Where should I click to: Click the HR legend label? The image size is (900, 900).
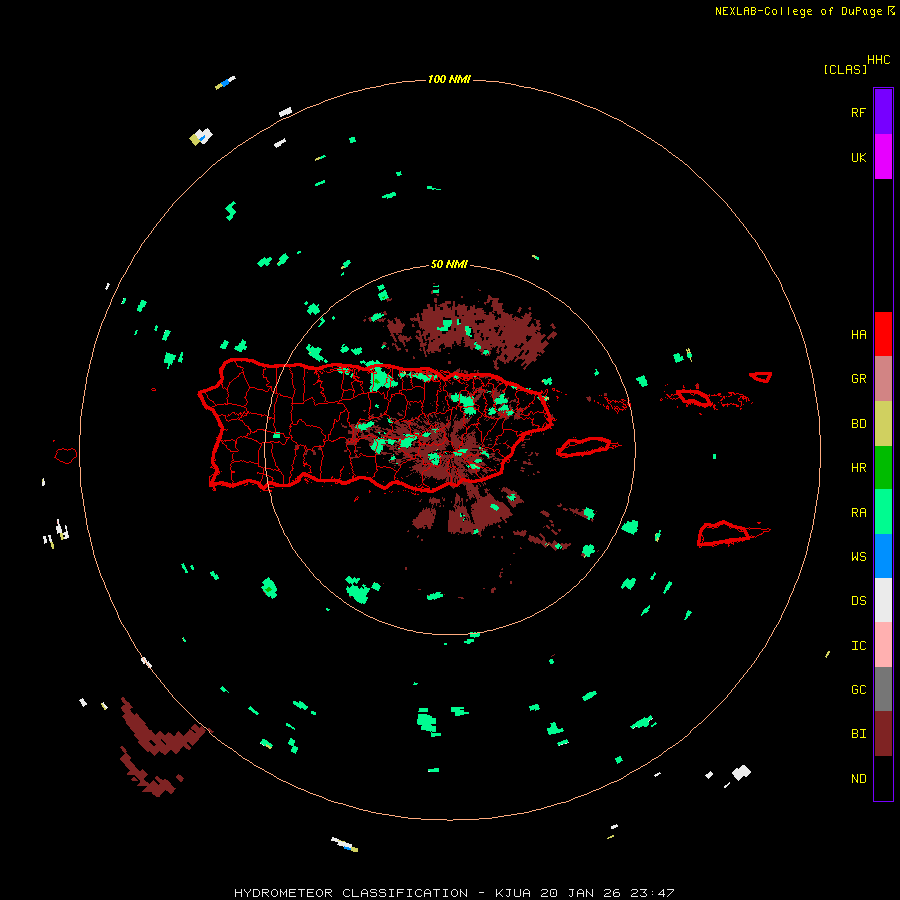coord(858,468)
